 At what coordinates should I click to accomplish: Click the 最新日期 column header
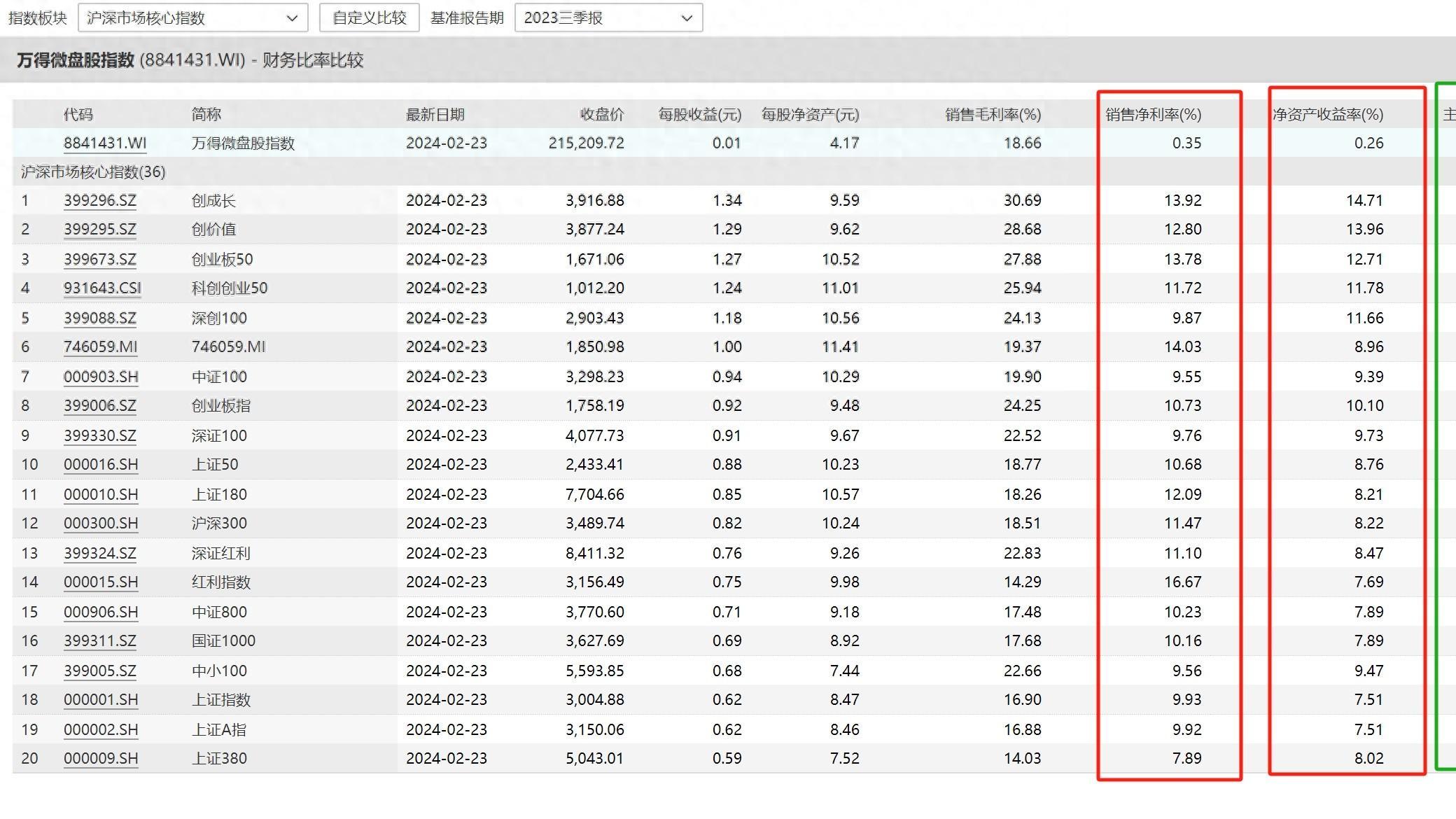tap(435, 115)
